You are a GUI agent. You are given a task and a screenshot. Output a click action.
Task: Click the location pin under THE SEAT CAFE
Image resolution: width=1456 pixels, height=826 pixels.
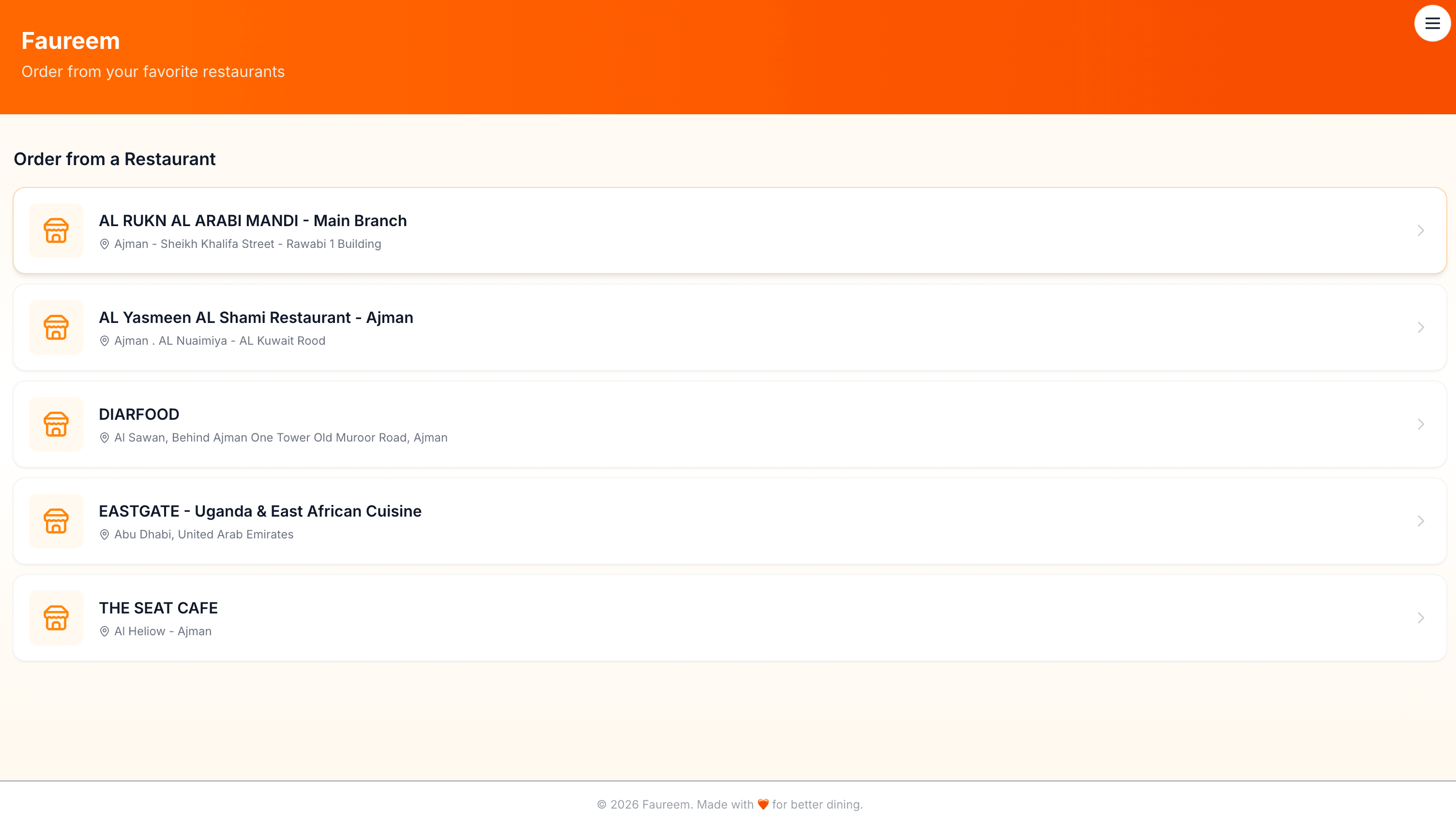(105, 631)
